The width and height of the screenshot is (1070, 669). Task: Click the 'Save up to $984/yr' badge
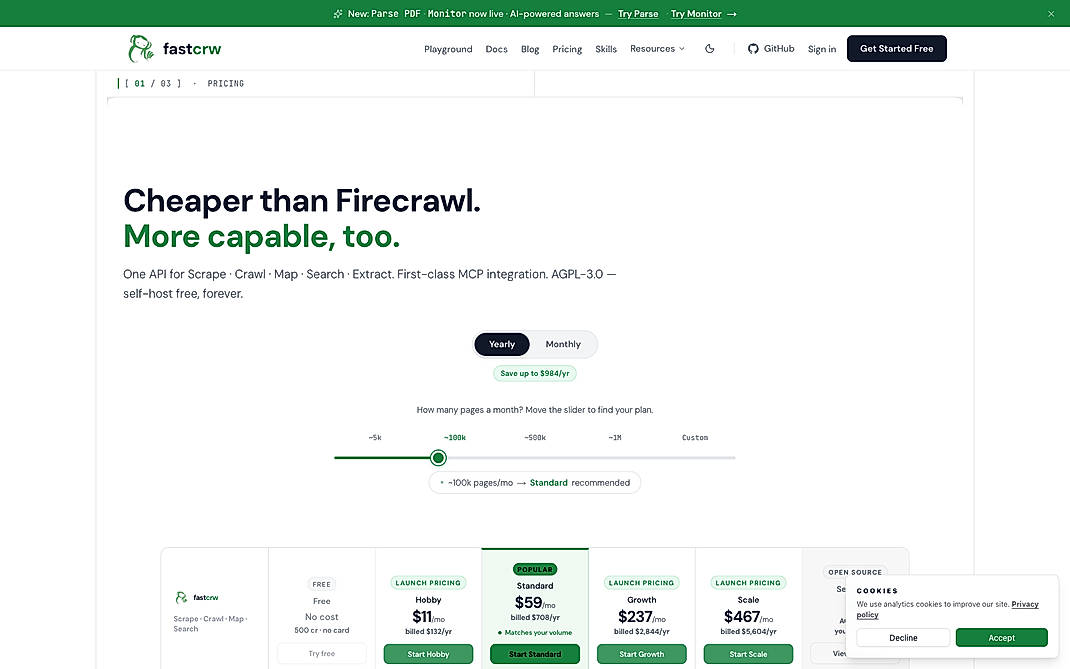(535, 373)
